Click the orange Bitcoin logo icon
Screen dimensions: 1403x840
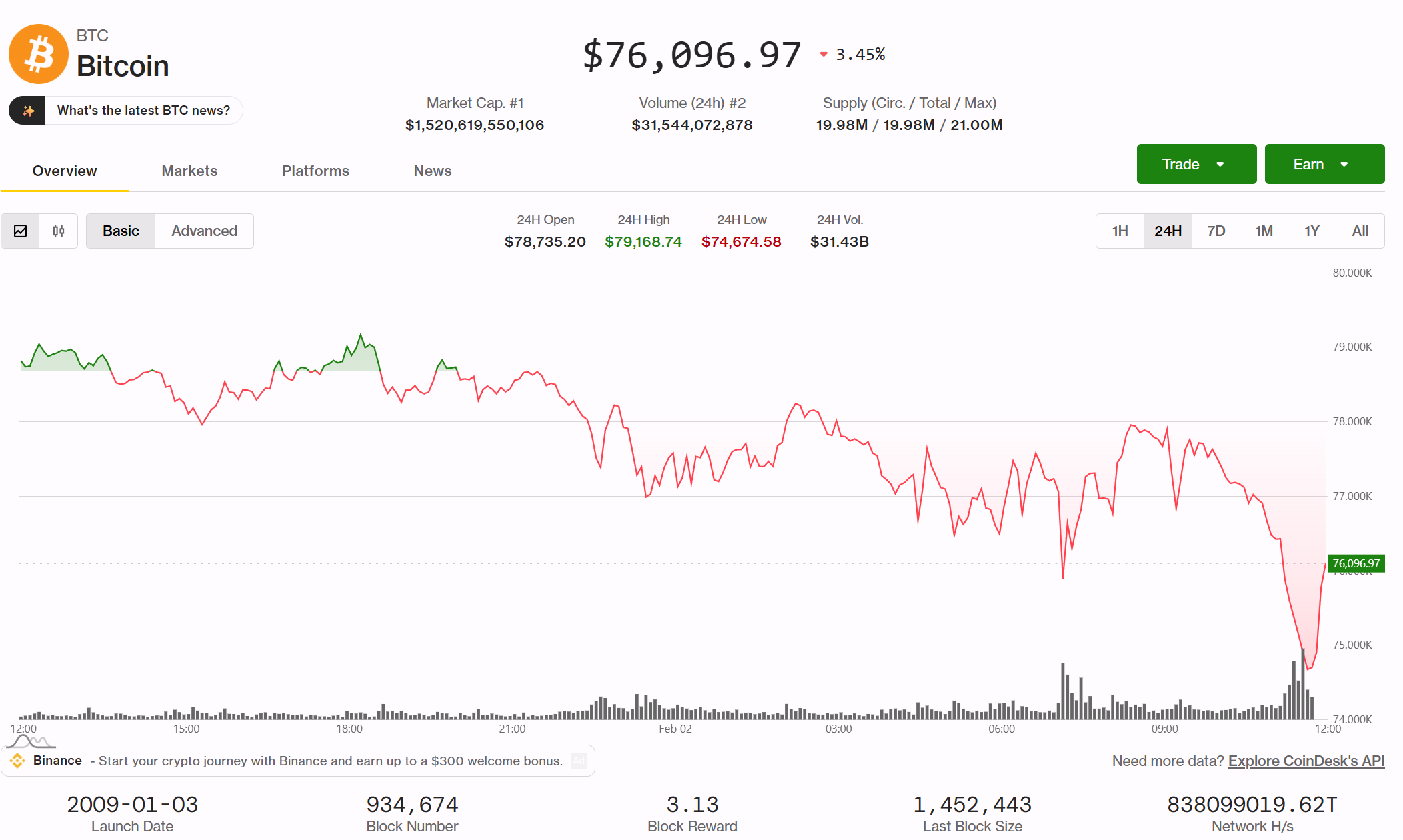(x=39, y=54)
